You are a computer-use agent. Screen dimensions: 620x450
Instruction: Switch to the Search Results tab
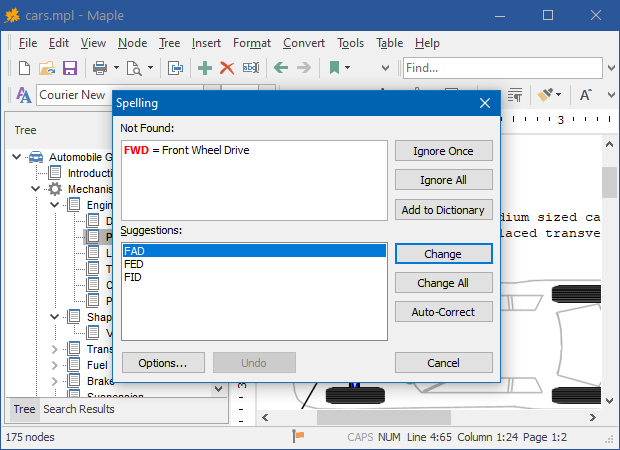pyautogui.click(x=79, y=409)
